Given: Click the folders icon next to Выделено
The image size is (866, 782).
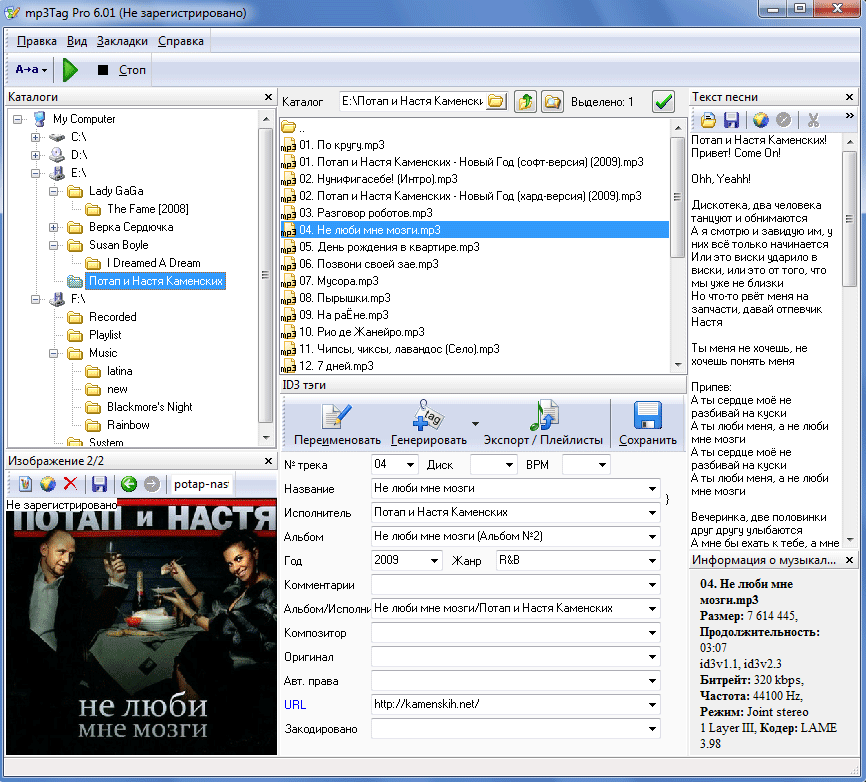Looking at the screenshot, I should tap(552, 102).
